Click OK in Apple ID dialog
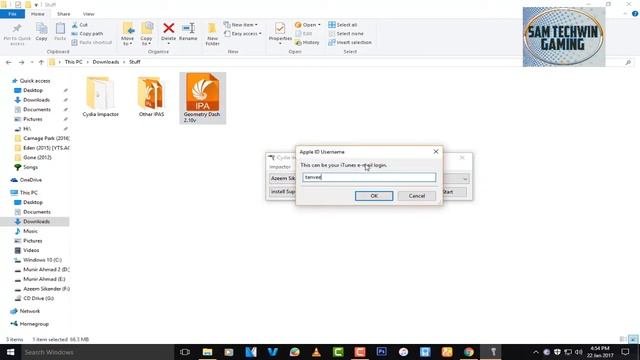This screenshot has width=640, height=360. pos(374,196)
